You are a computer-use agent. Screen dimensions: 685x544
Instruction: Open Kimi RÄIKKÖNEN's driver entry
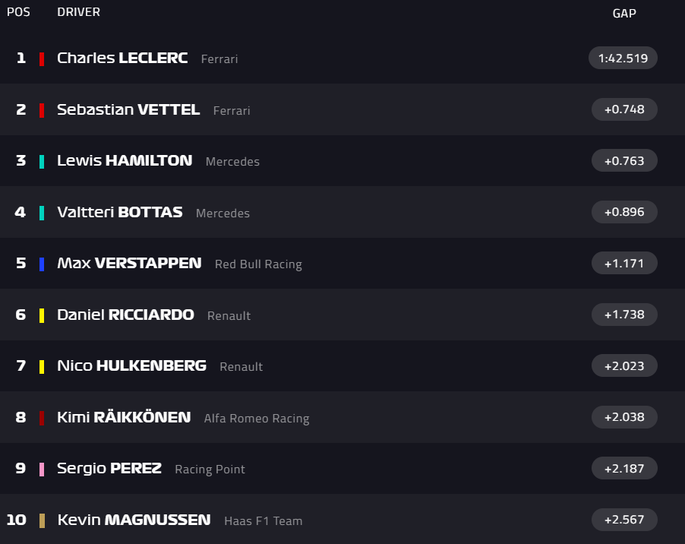124,417
